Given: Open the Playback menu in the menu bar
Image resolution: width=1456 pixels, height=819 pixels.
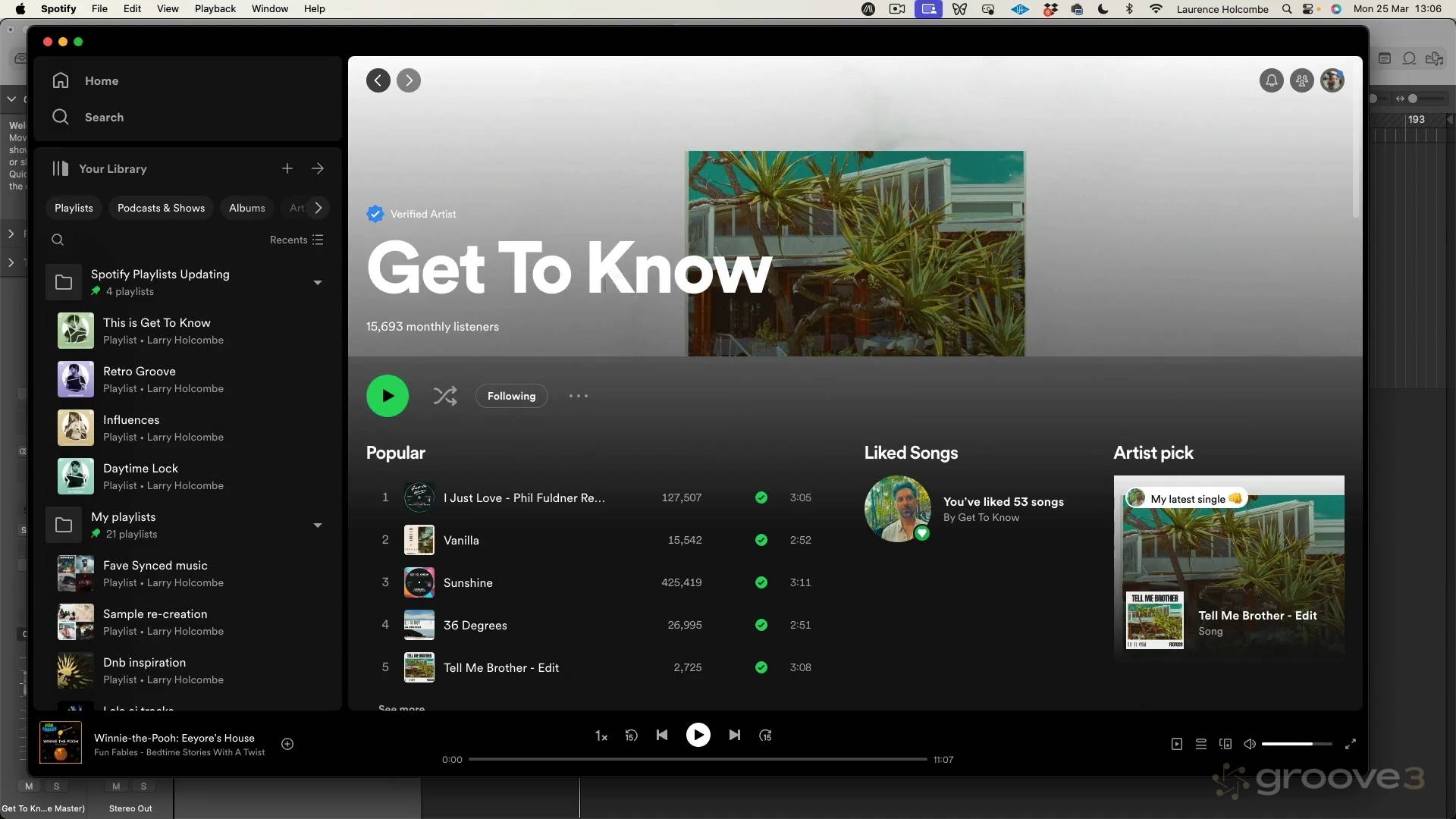Looking at the screenshot, I should click(215, 9).
